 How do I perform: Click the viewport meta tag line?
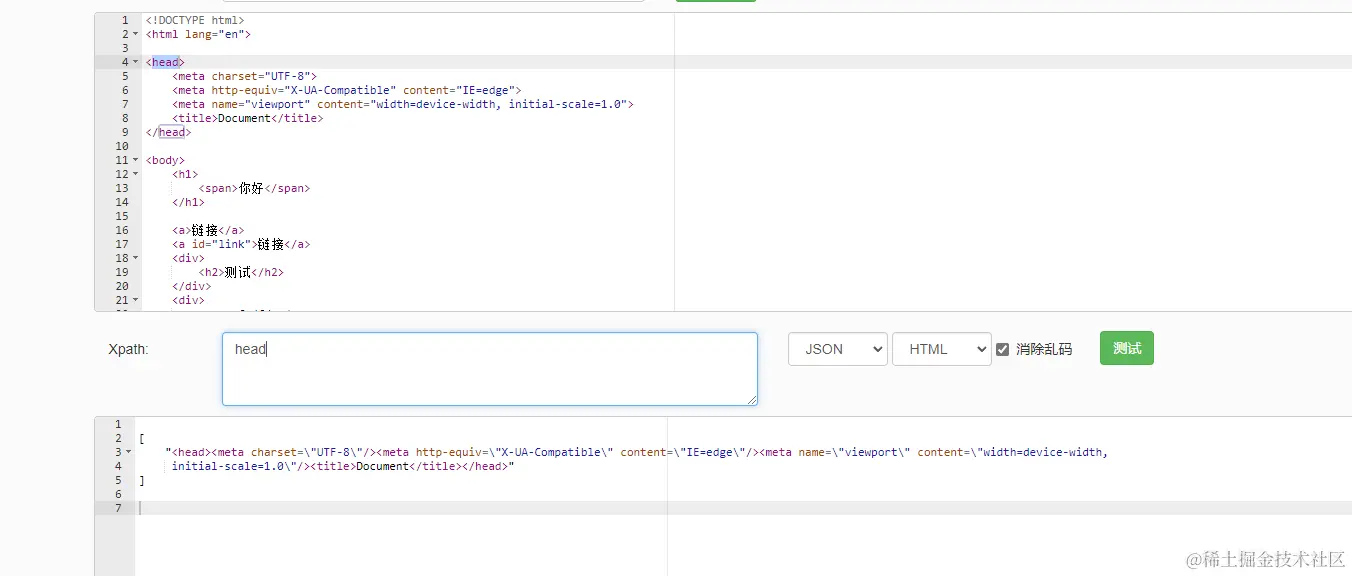click(403, 104)
